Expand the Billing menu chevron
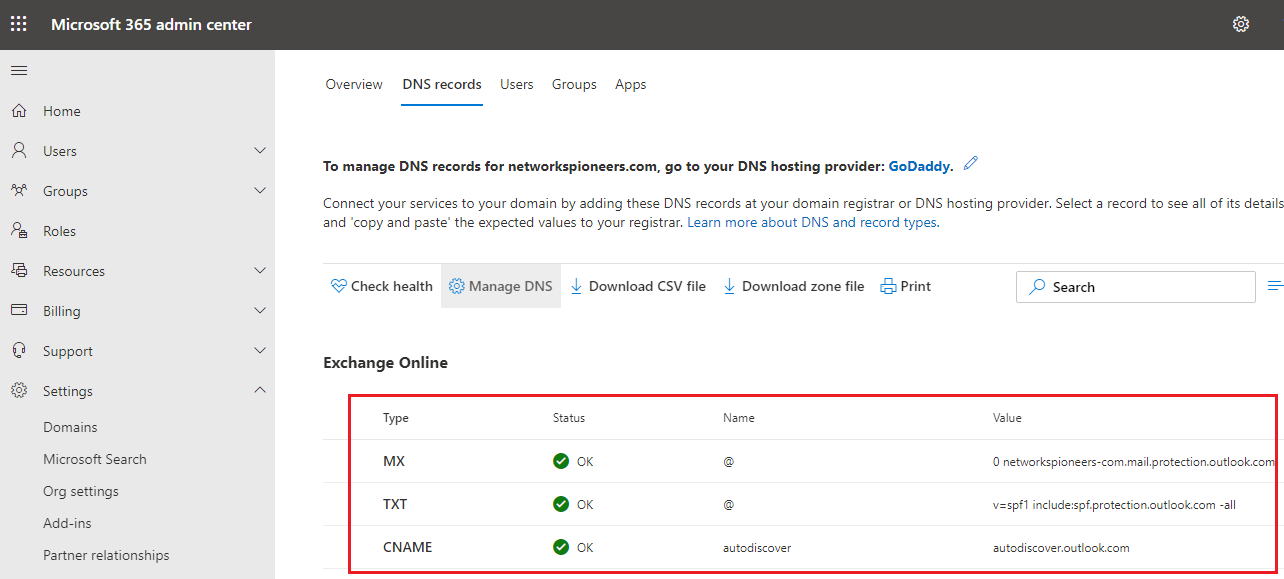 click(260, 311)
